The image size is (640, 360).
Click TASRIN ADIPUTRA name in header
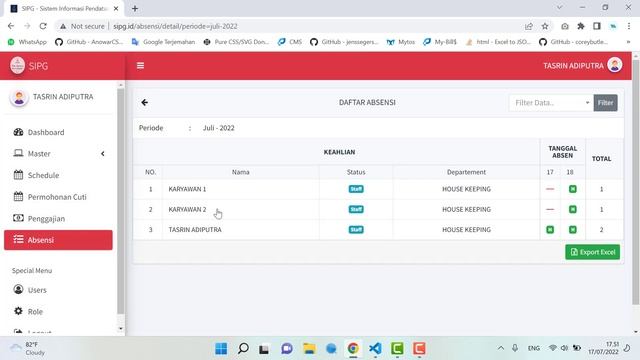pyautogui.click(x=573, y=66)
